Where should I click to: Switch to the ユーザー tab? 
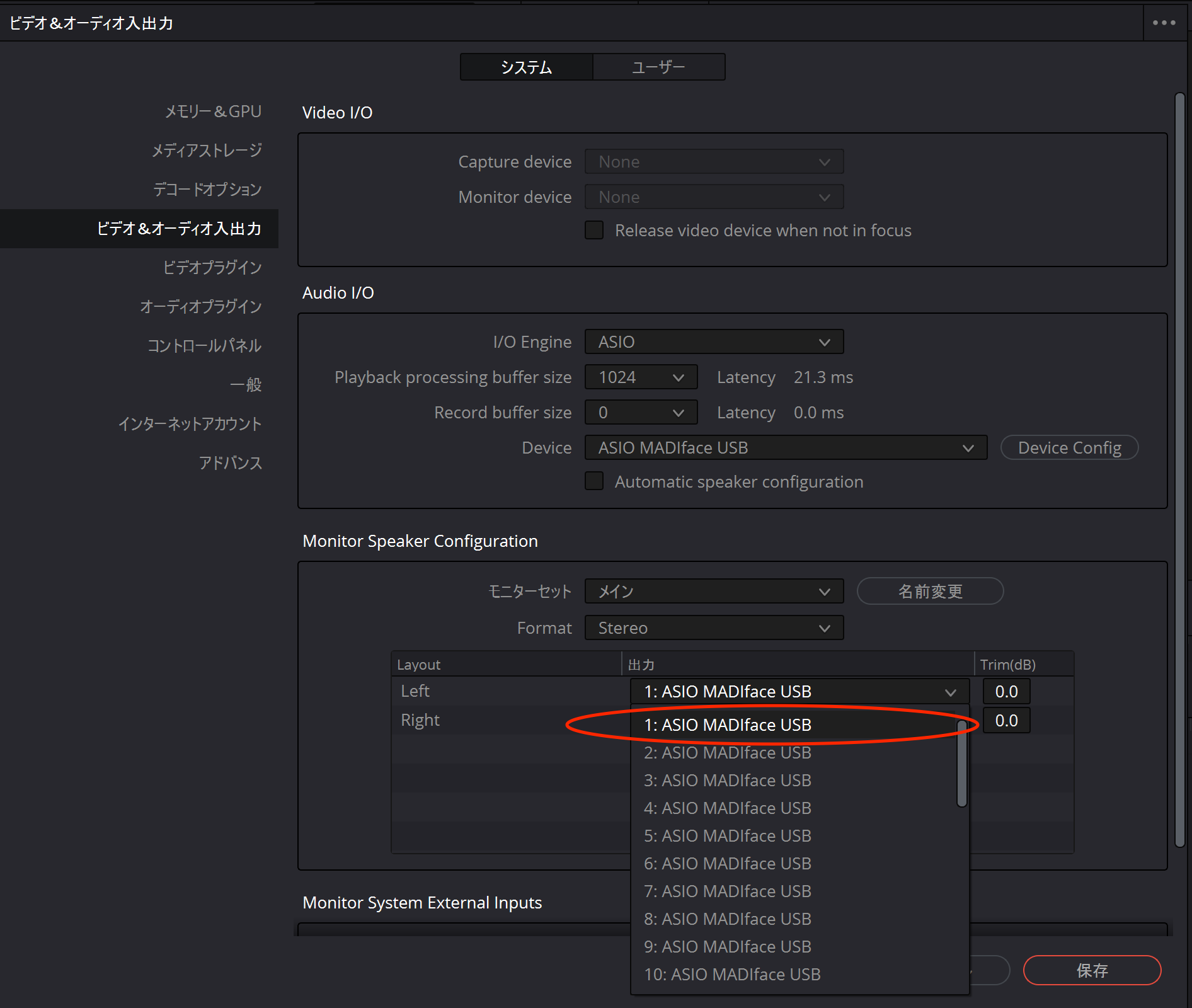tap(658, 67)
